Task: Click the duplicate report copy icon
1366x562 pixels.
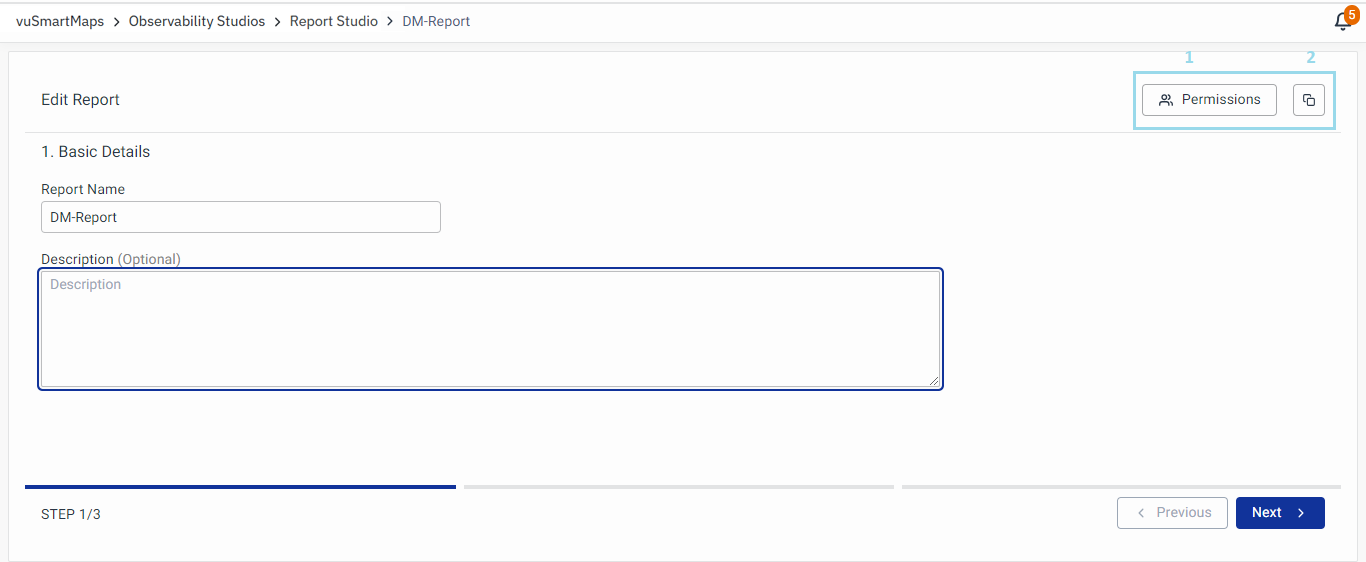Action: click(1309, 100)
